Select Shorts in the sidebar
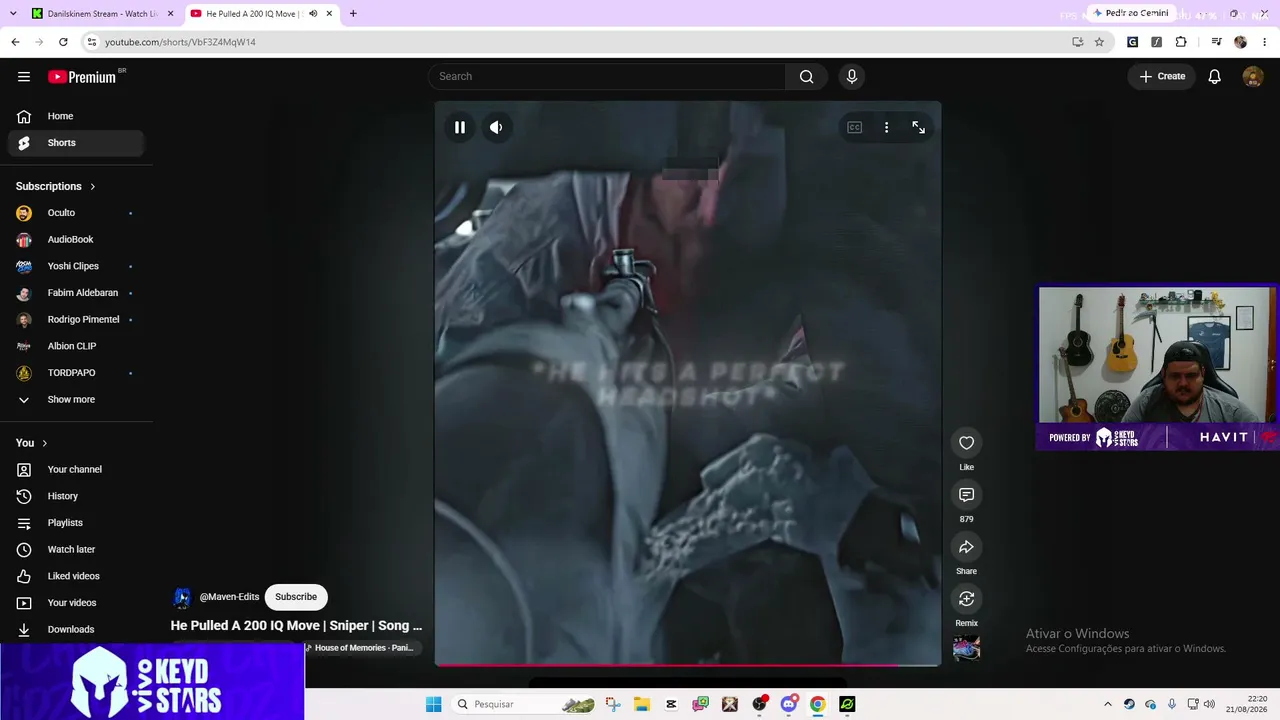The width and height of the screenshot is (1280, 720). [x=76, y=143]
